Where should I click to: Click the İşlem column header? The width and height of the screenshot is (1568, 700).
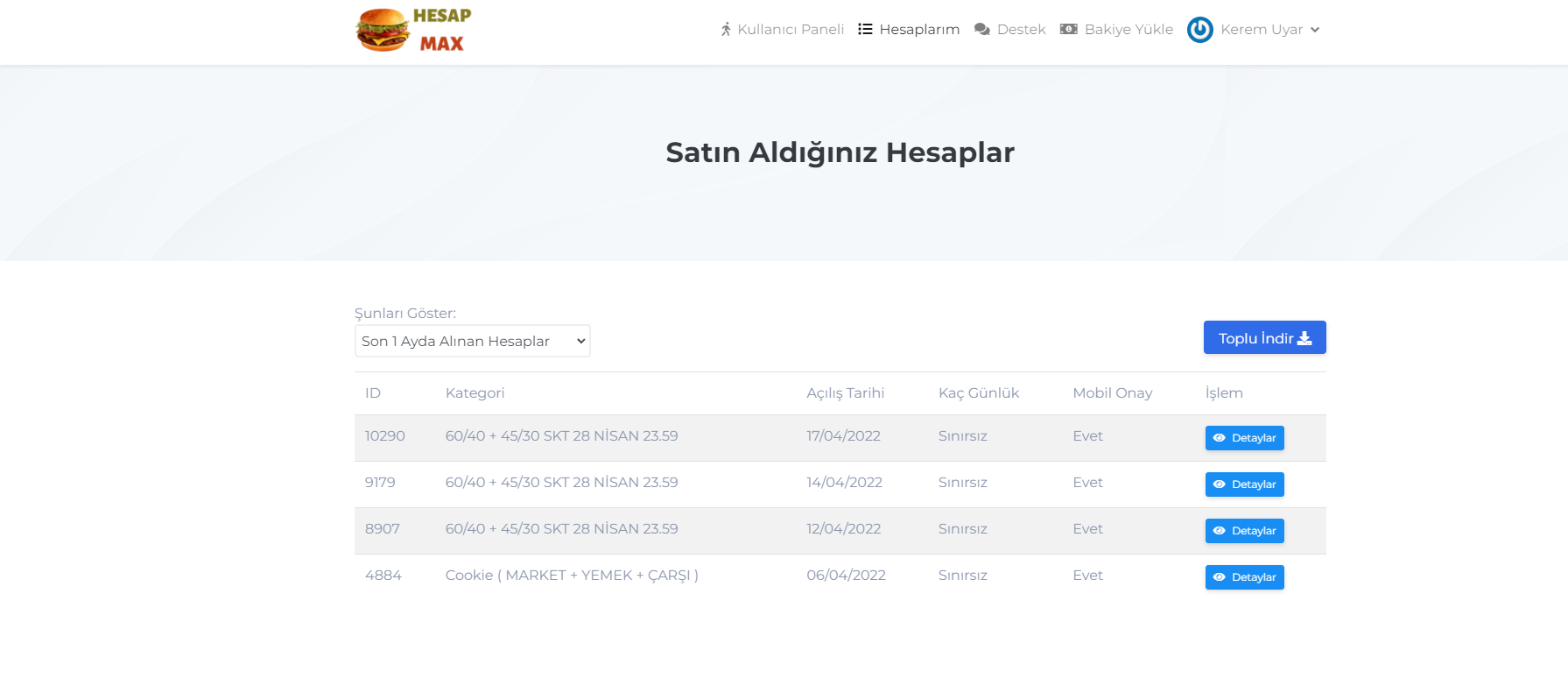click(1224, 393)
